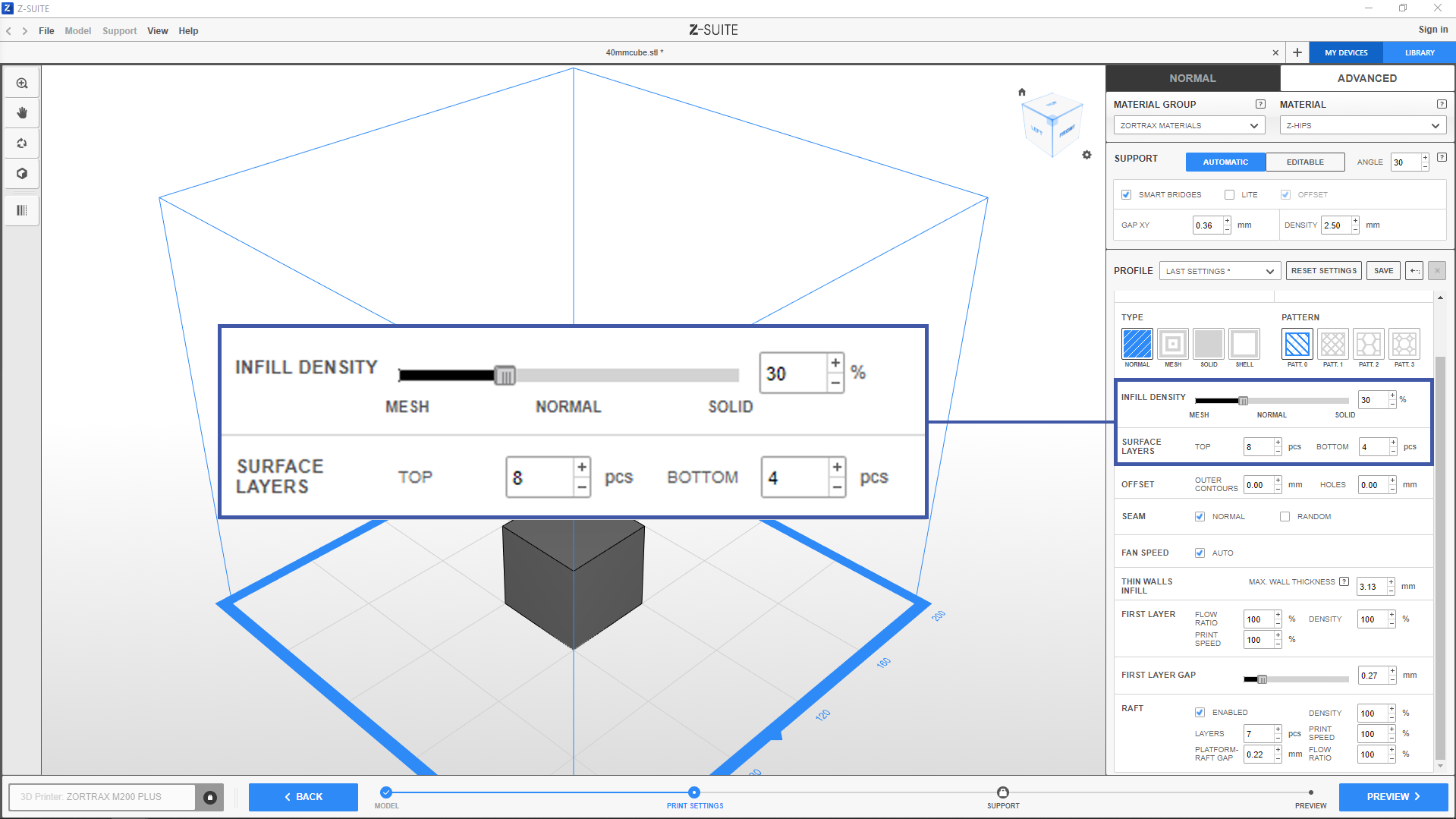Open the View menu
Screen dimensions: 1456x819
(157, 31)
